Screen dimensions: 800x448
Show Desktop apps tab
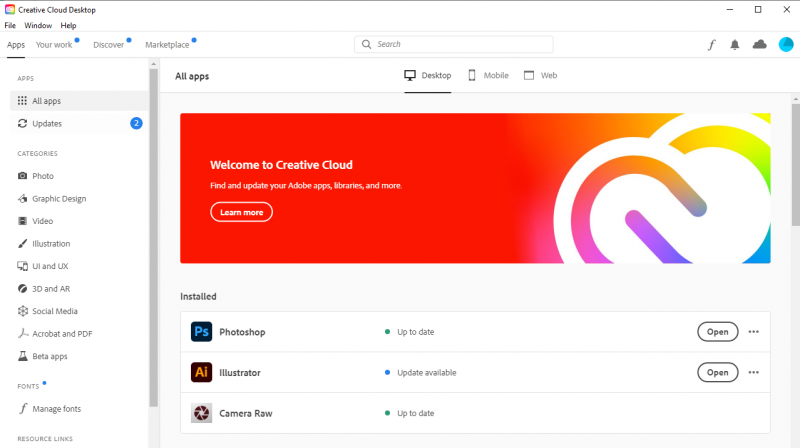pos(428,76)
